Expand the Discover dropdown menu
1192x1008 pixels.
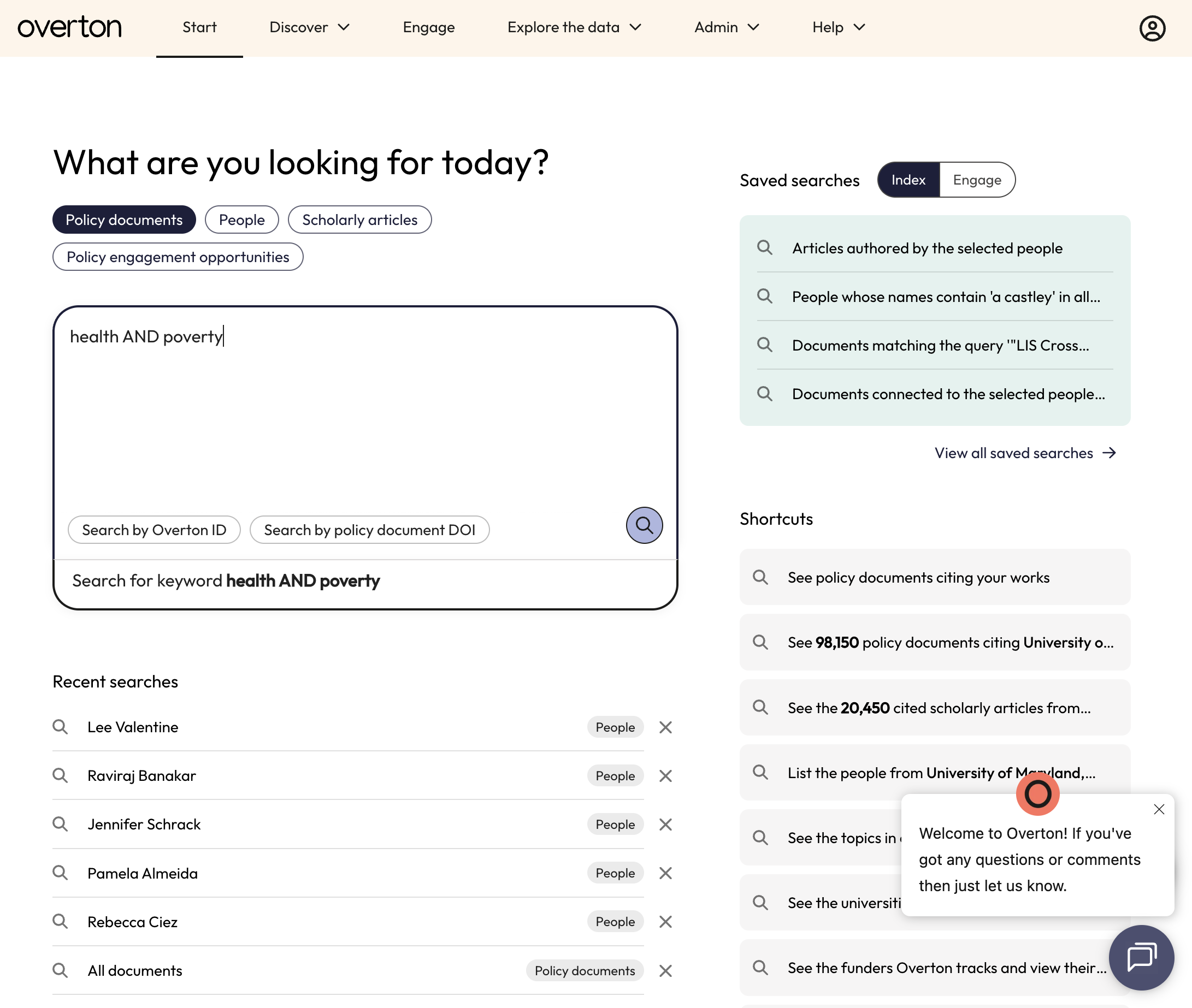(309, 27)
